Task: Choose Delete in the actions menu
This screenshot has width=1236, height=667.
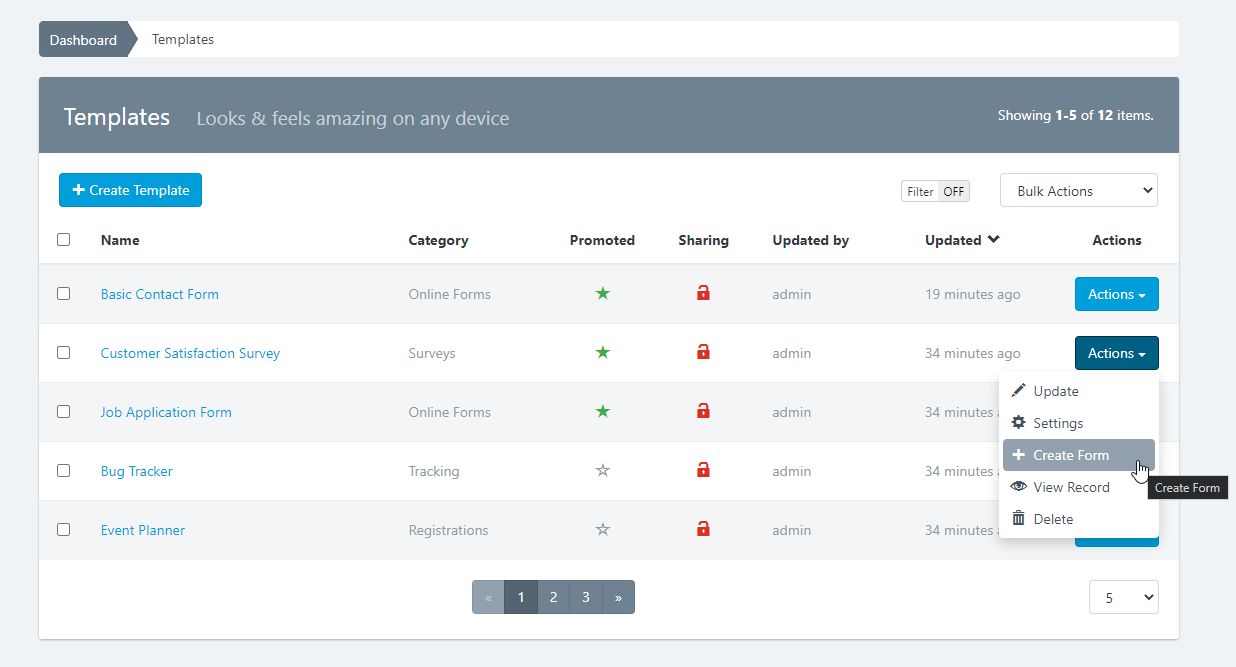Action: [1052, 519]
